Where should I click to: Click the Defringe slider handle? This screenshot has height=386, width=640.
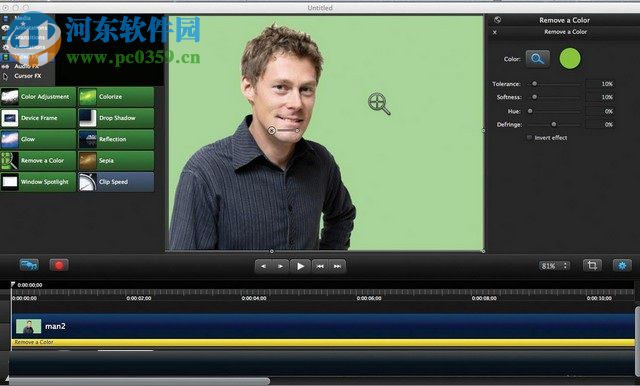tap(553, 124)
